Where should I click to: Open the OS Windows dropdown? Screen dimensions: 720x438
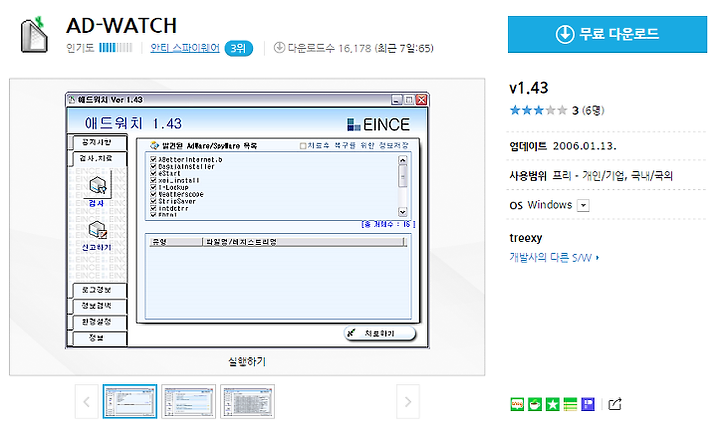point(583,205)
